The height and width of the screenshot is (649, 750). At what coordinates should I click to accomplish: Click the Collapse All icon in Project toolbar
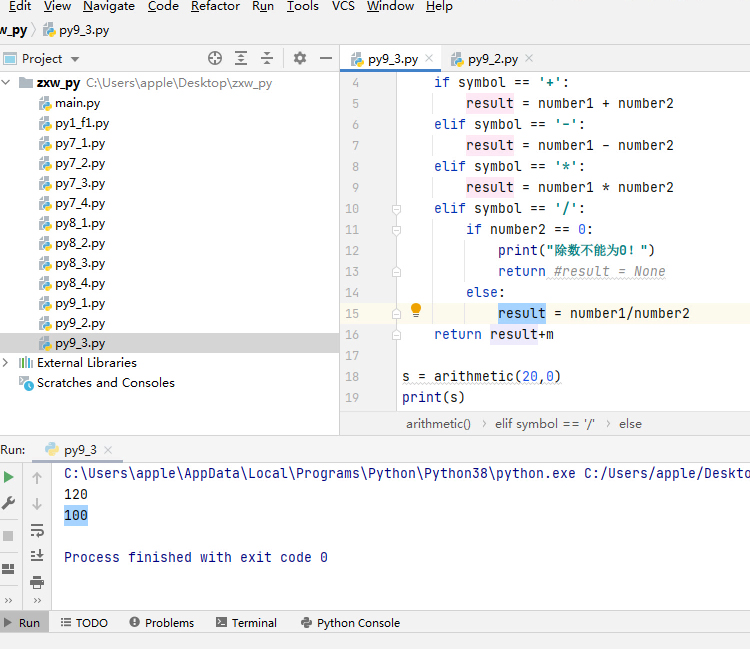[x=267, y=58]
